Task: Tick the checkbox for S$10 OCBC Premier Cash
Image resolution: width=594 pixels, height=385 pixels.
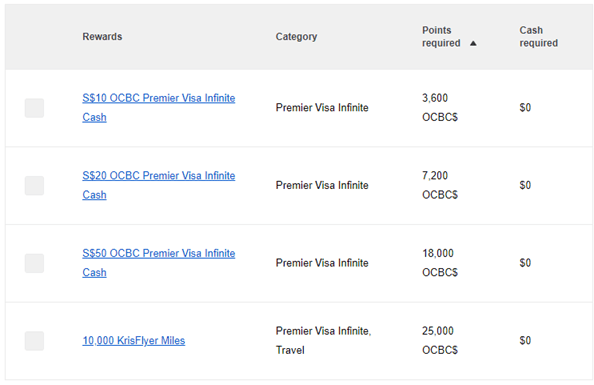Action: [34, 108]
